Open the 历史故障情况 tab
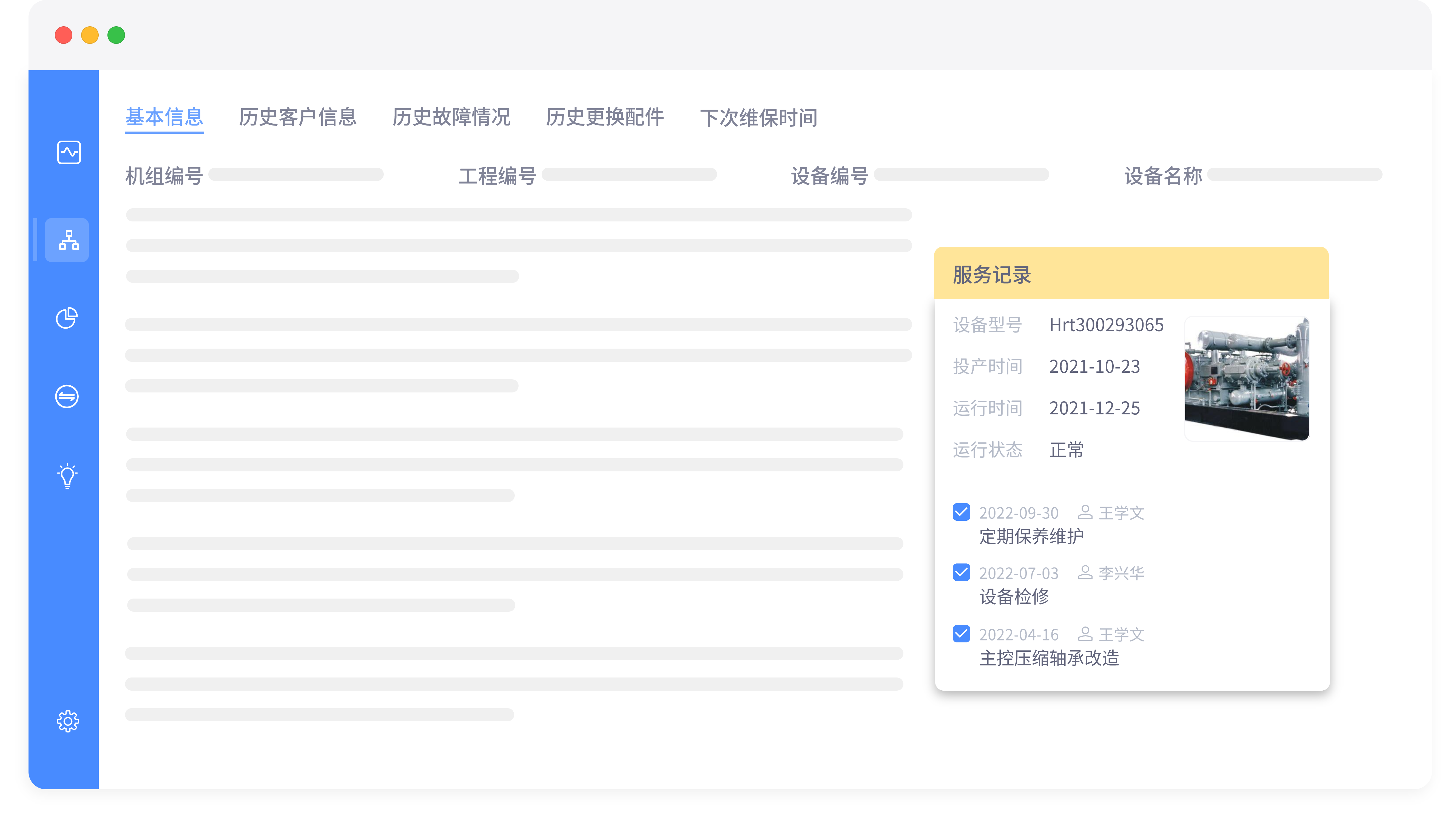Viewport: 1456px width, 820px height. point(451,117)
